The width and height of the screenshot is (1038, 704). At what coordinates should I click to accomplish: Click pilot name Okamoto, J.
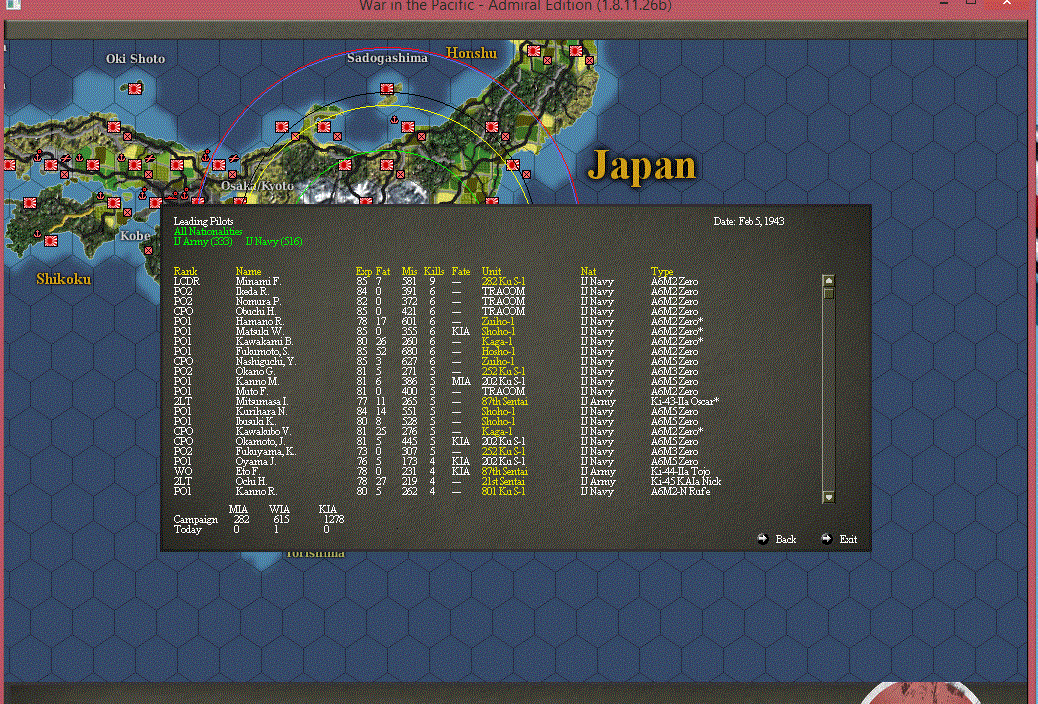pos(260,442)
